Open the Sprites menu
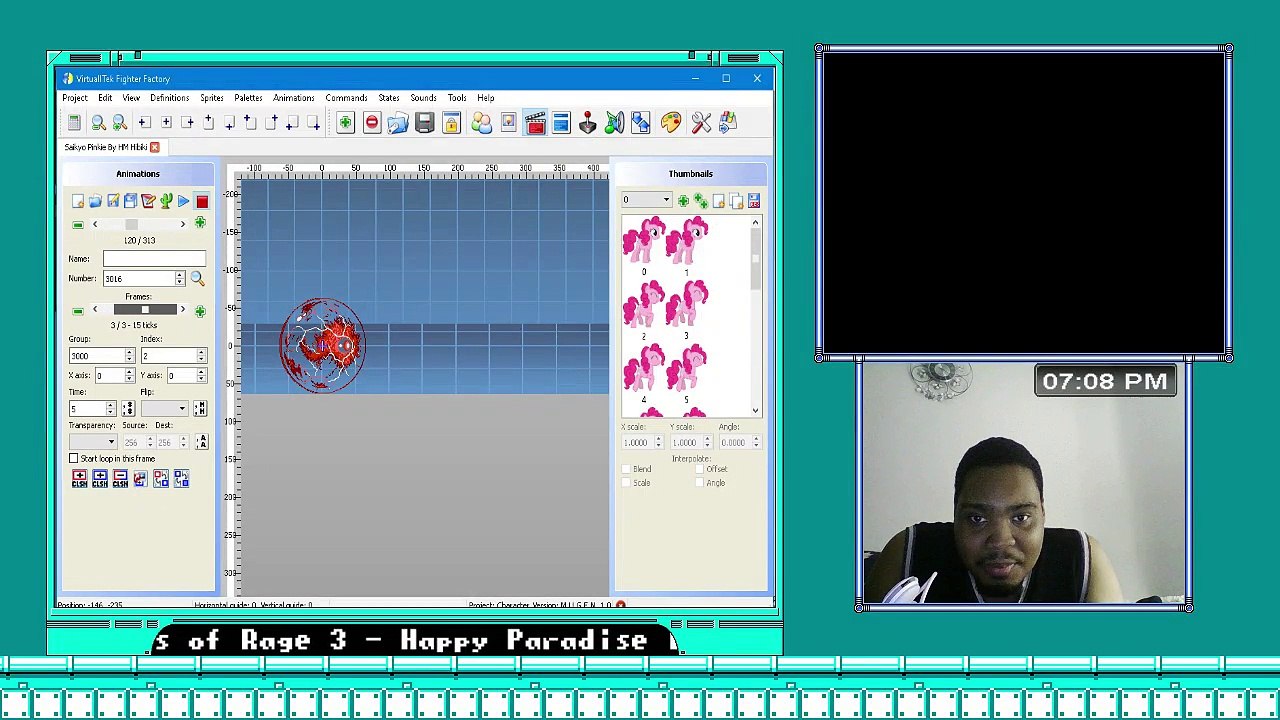 click(x=211, y=98)
